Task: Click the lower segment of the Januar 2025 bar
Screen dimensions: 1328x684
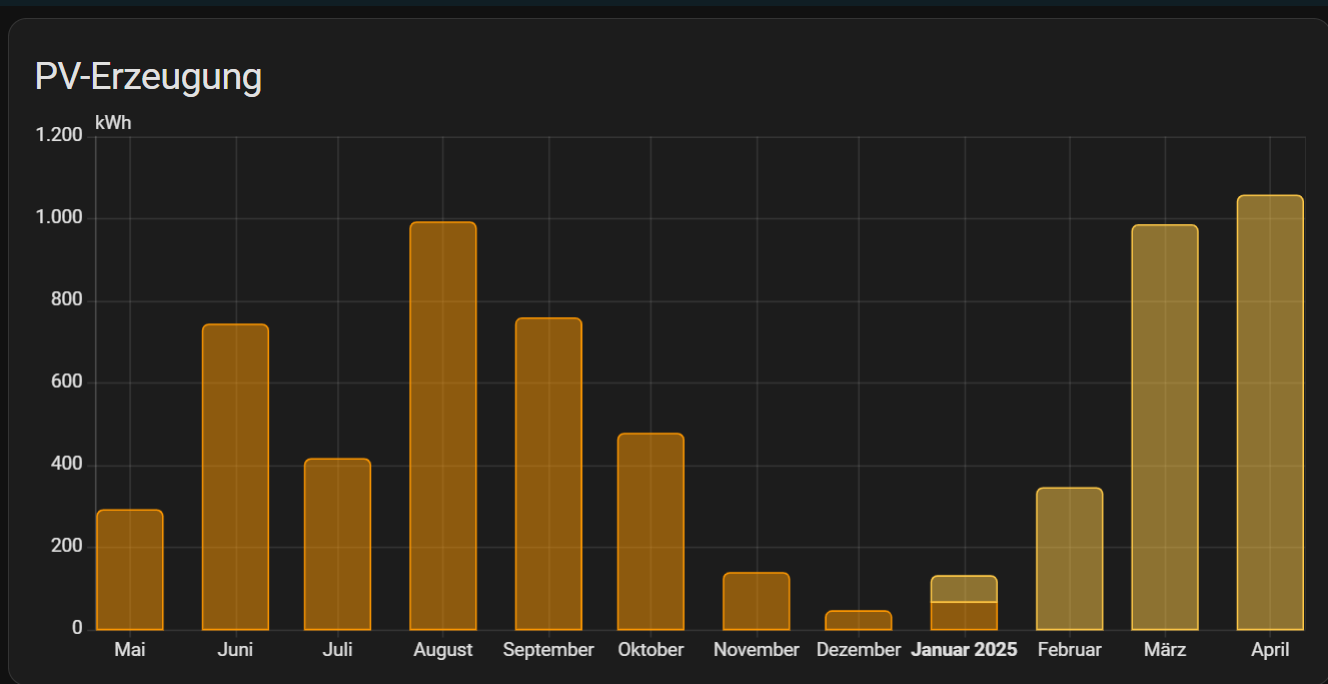Action: 964,616
